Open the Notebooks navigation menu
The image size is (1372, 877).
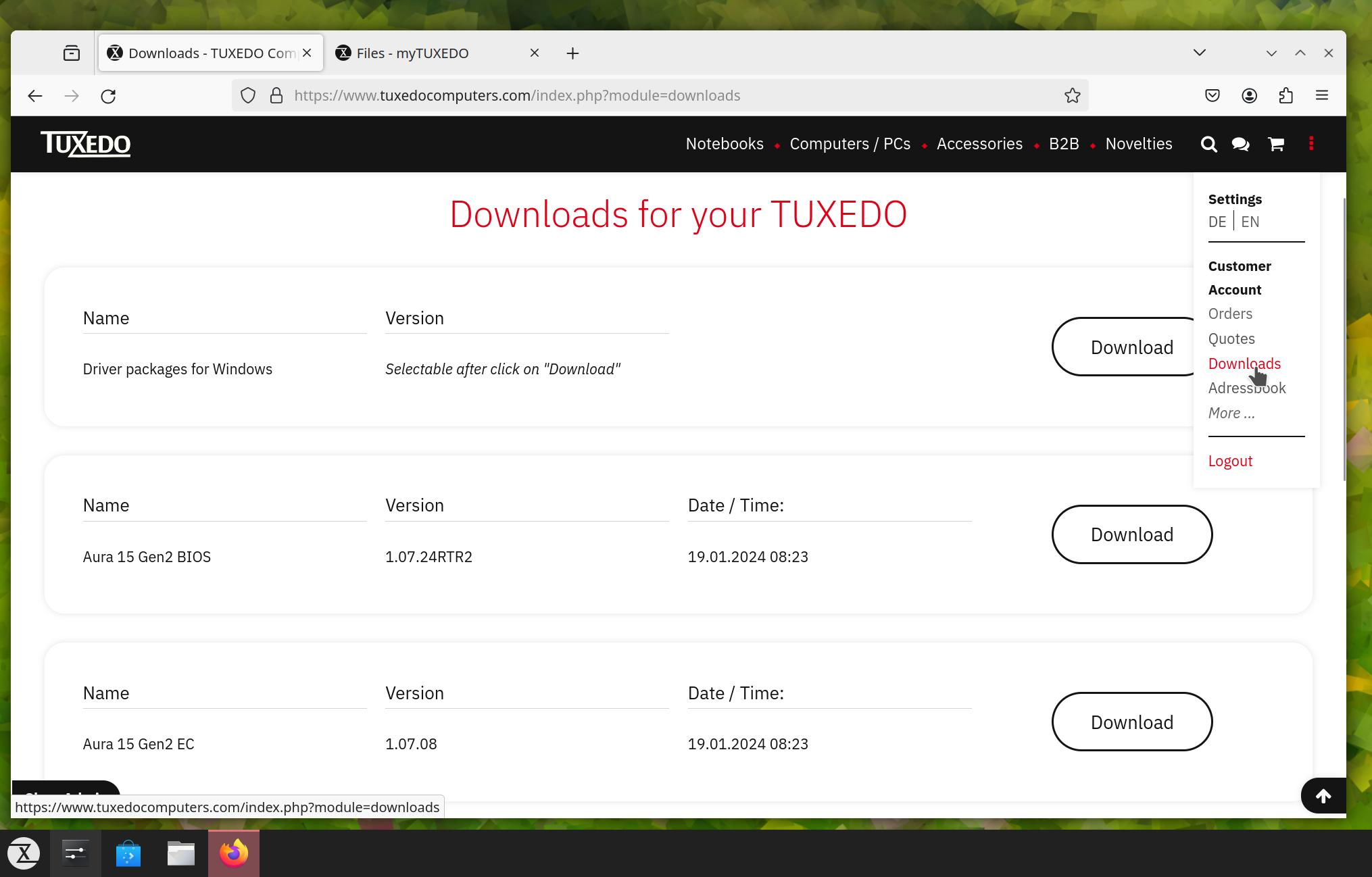coord(725,144)
